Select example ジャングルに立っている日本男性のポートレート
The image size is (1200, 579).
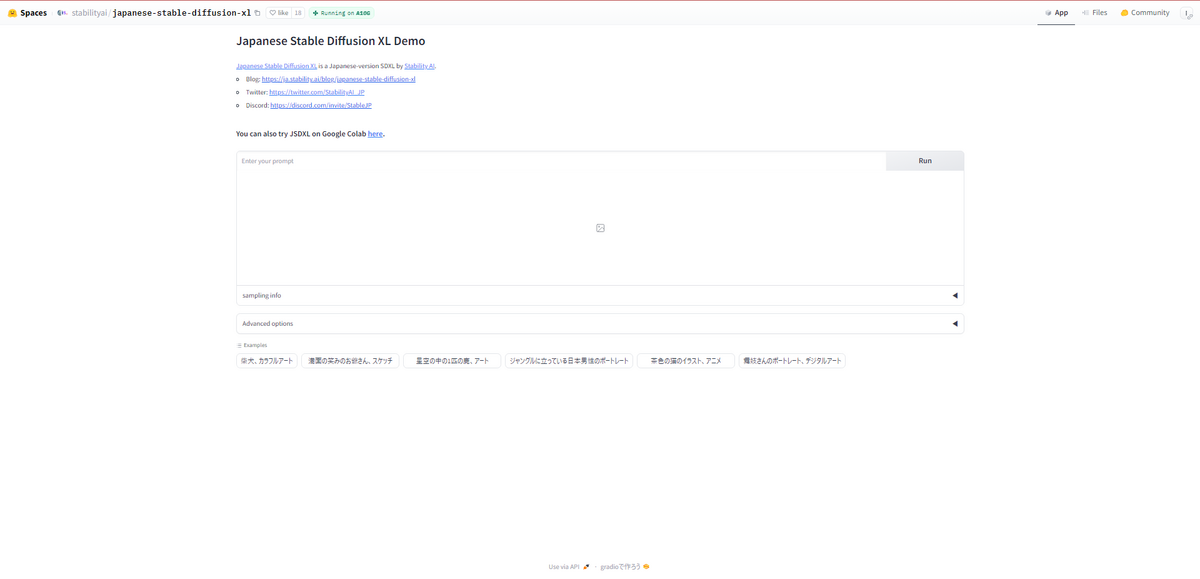coord(569,361)
